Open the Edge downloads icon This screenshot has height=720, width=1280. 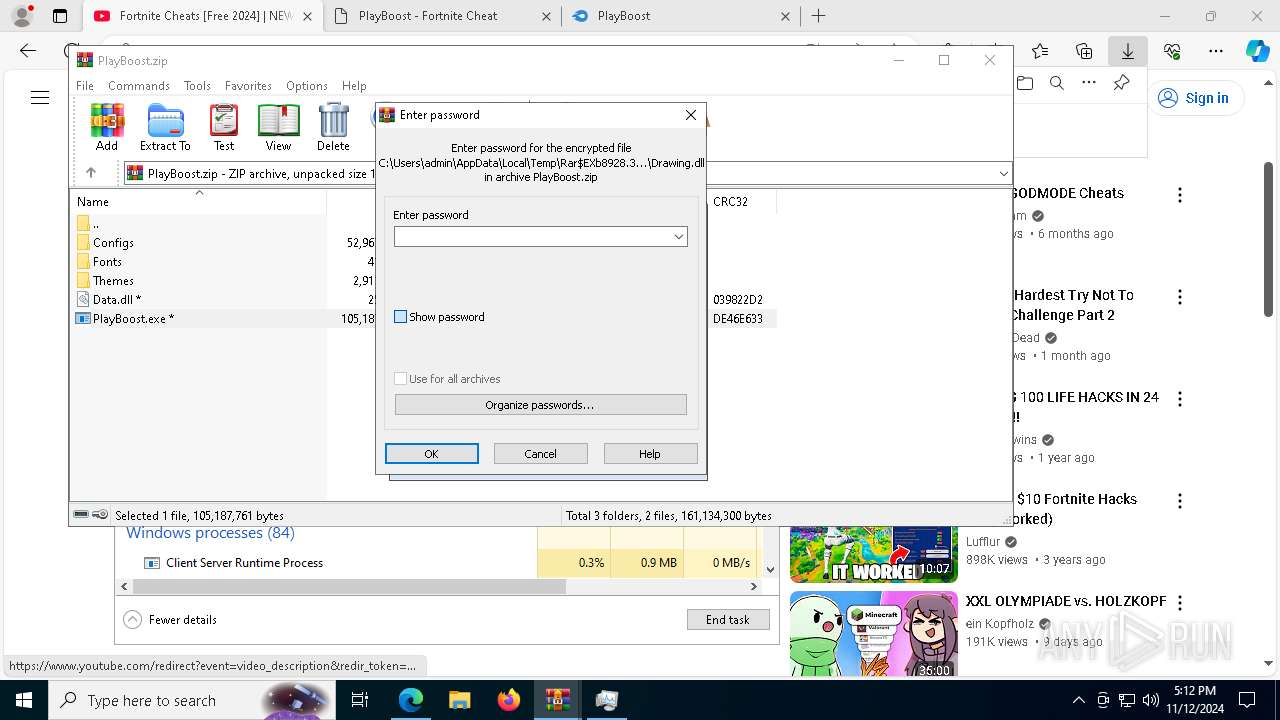pos(1128,51)
